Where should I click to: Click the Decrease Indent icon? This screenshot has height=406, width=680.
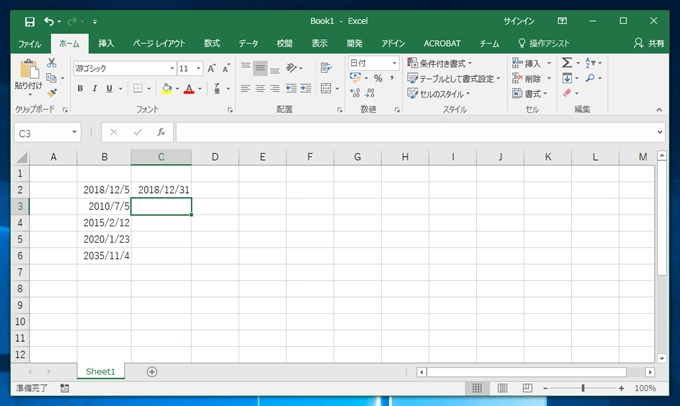(x=291, y=88)
